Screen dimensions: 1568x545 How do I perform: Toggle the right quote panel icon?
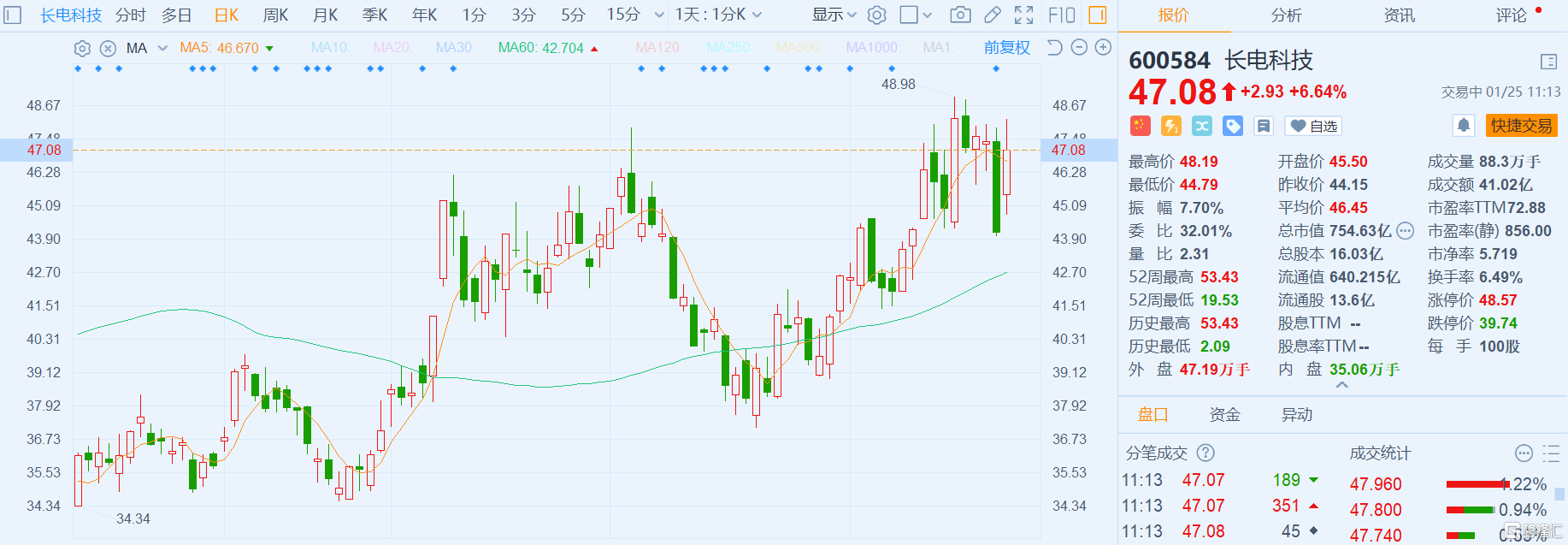[x=1098, y=15]
